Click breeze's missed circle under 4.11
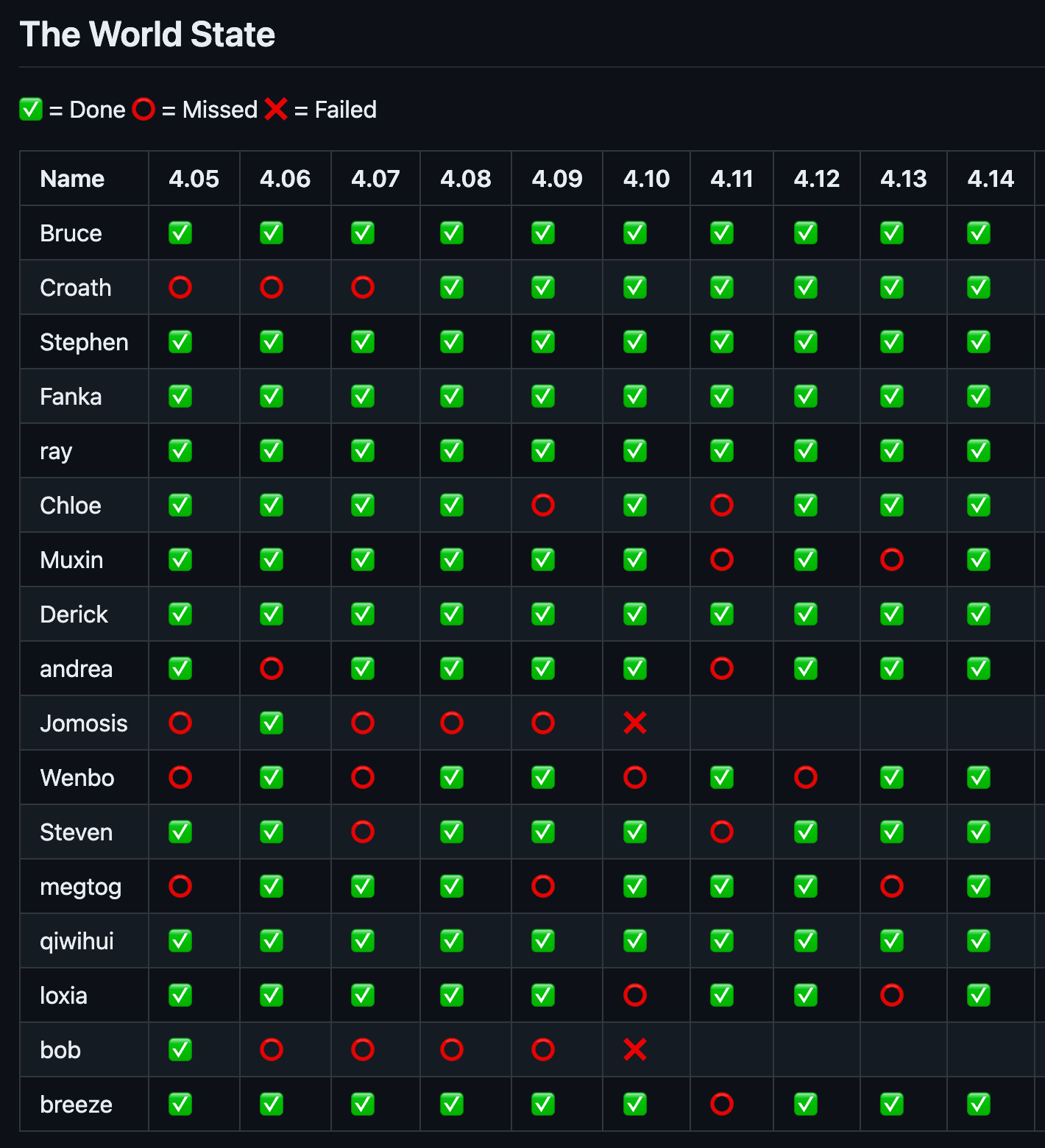The width and height of the screenshot is (1045, 1148). [722, 1105]
